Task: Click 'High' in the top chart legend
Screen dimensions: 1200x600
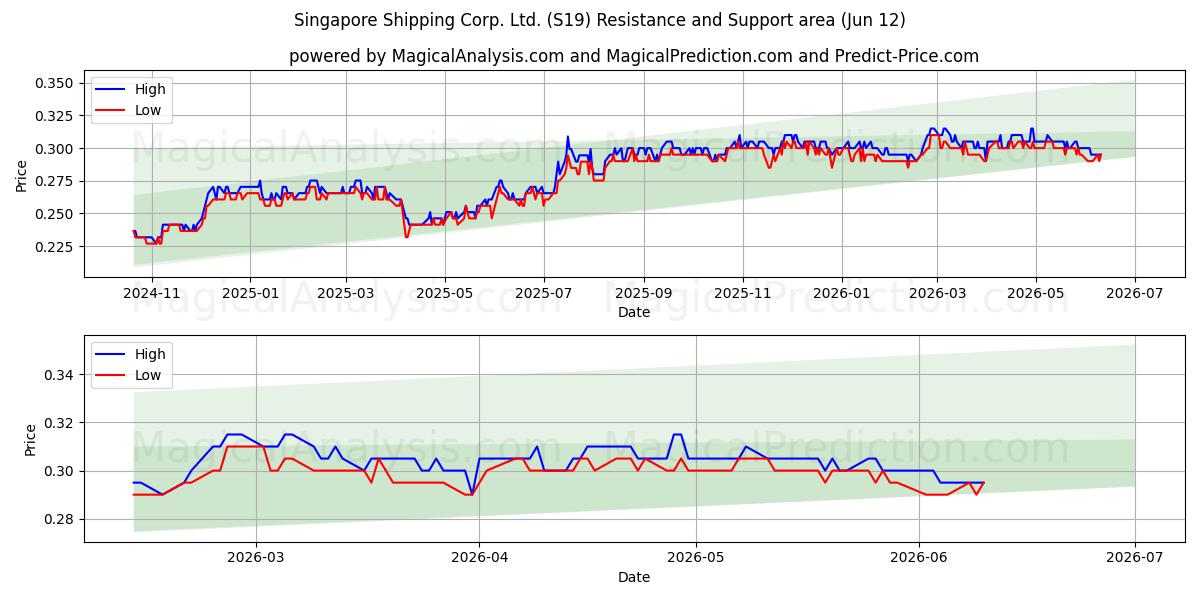Action: [x=150, y=89]
